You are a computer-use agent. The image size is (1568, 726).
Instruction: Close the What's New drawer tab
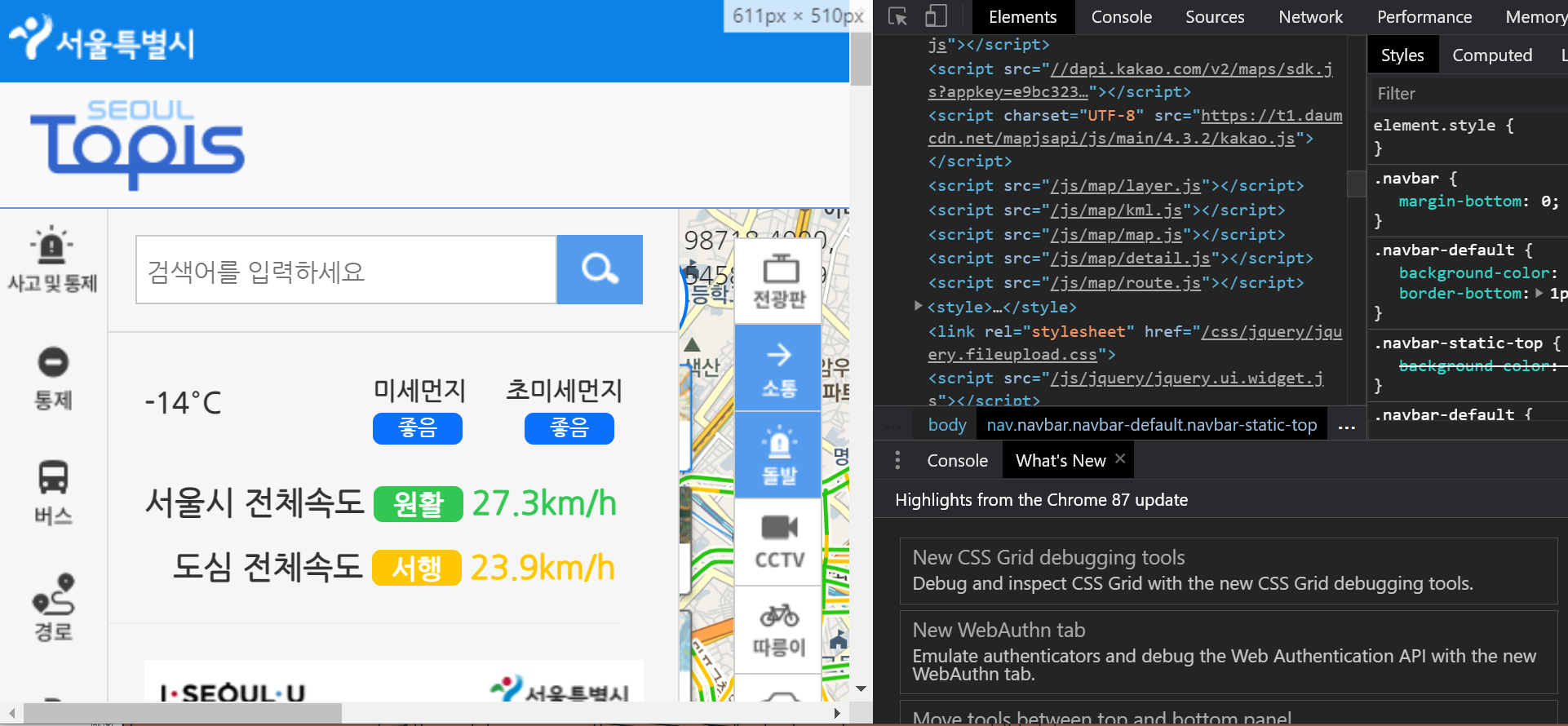point(1120,458)
